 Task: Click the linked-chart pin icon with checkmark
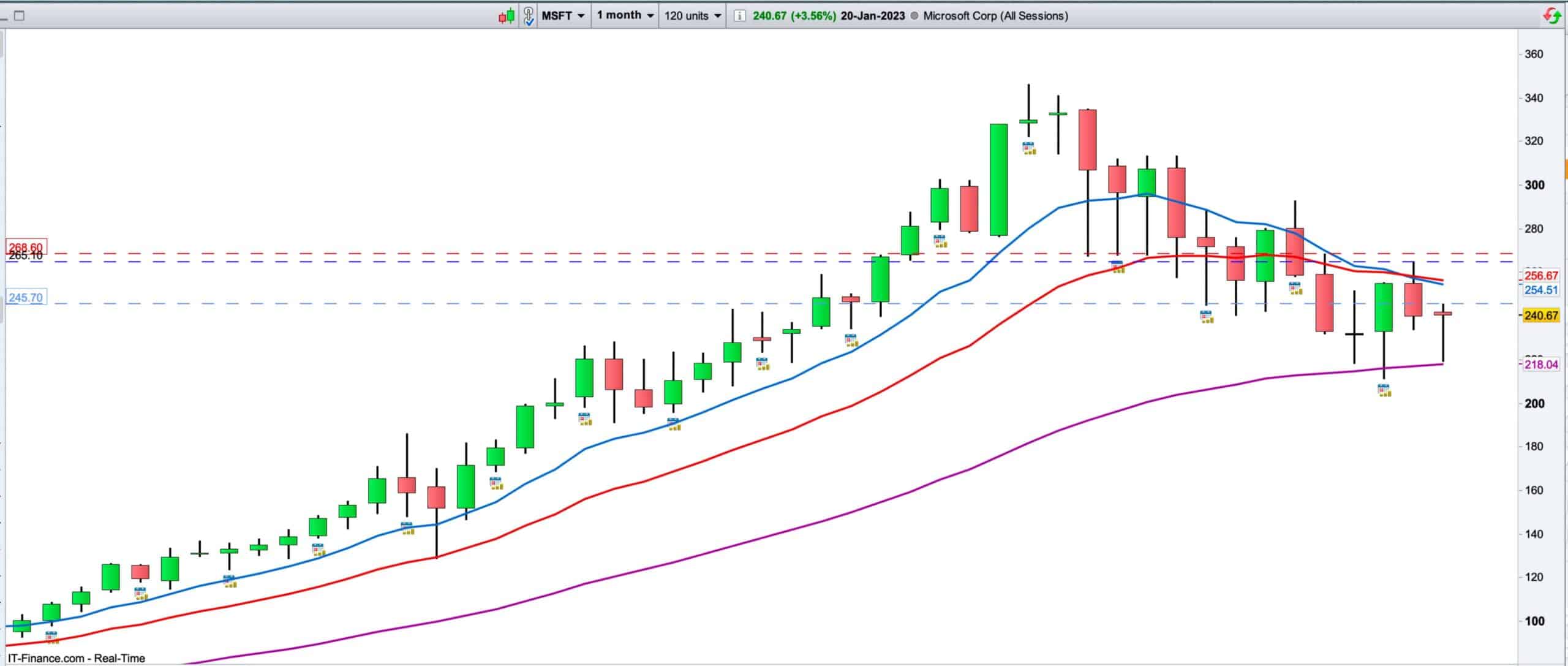click(x=529, y=16)
